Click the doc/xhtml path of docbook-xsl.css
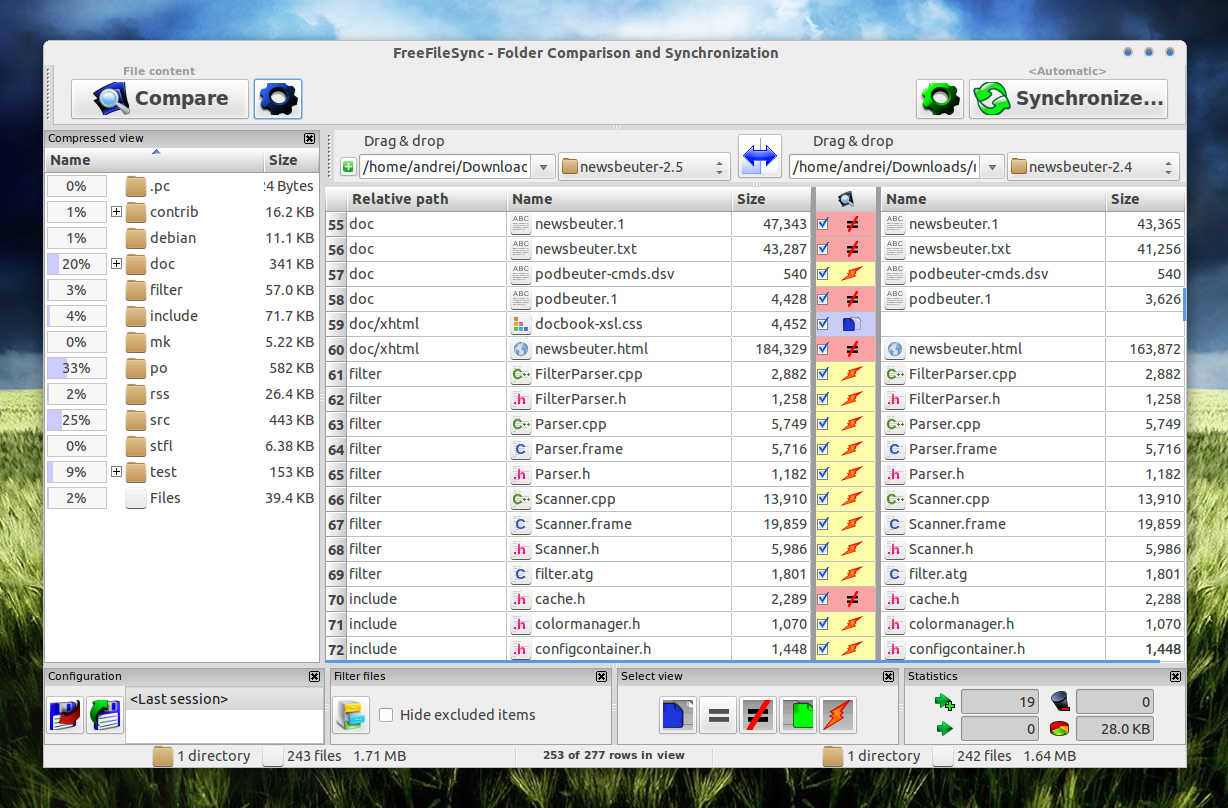 (384, 324)
